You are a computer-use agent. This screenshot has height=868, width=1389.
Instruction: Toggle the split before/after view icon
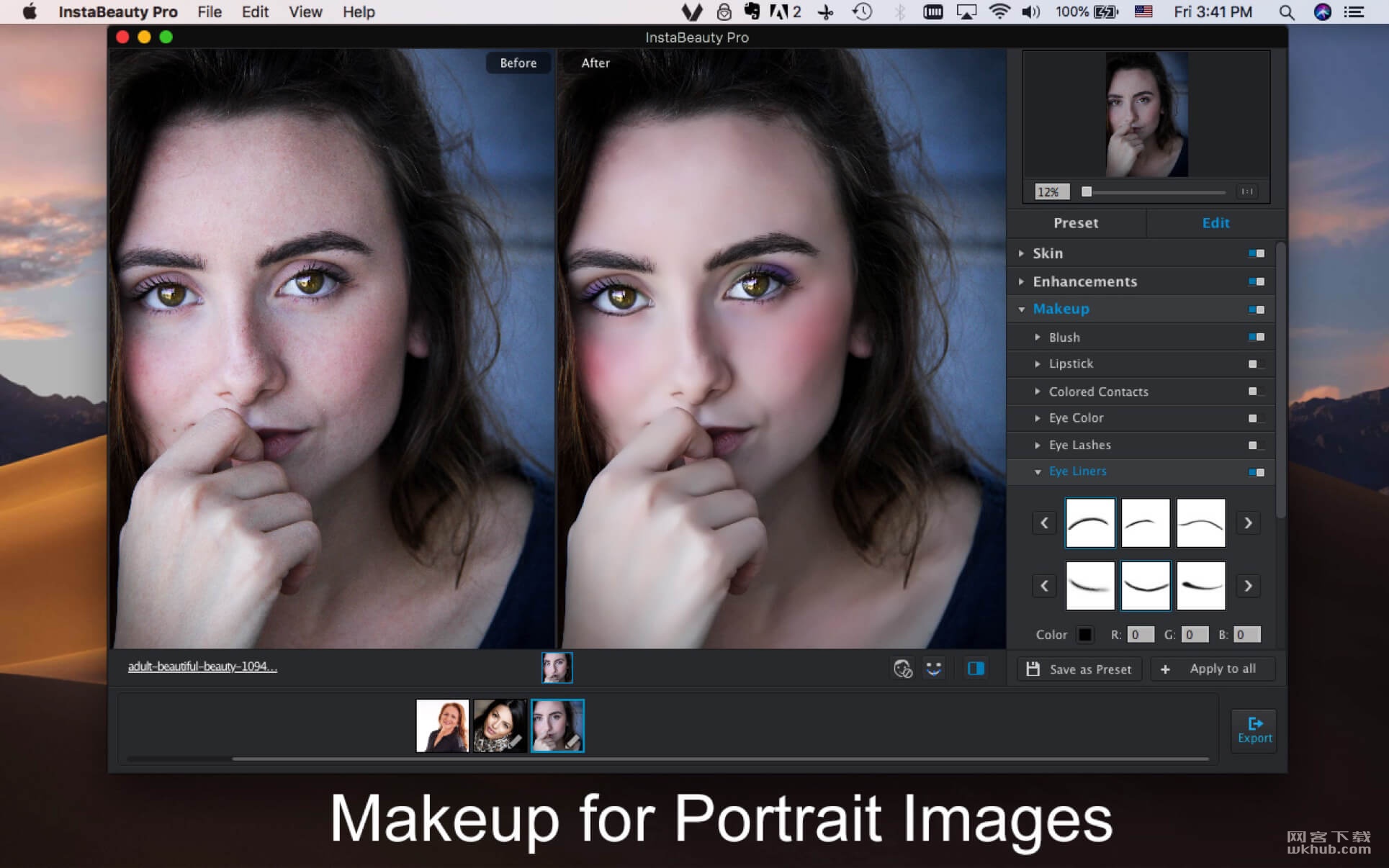coord(976,669)
